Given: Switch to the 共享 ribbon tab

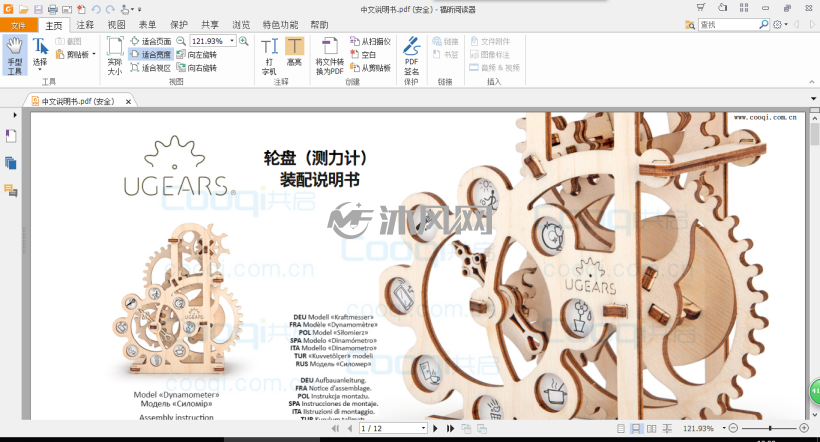Looking at the screenshot, I should coord(210,25).
